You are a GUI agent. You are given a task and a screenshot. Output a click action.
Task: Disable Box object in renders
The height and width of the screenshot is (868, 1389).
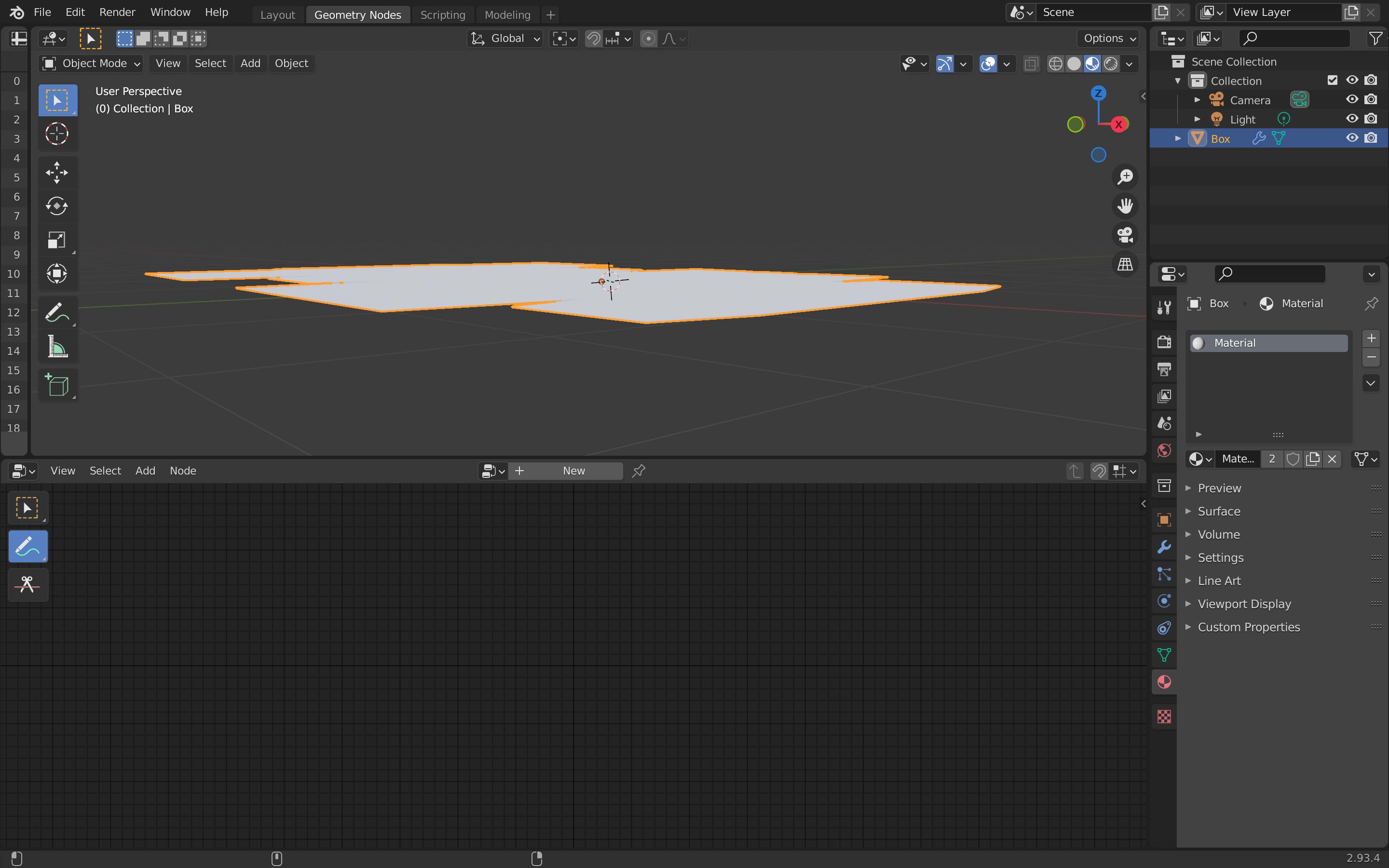(x=1371, y=138)
